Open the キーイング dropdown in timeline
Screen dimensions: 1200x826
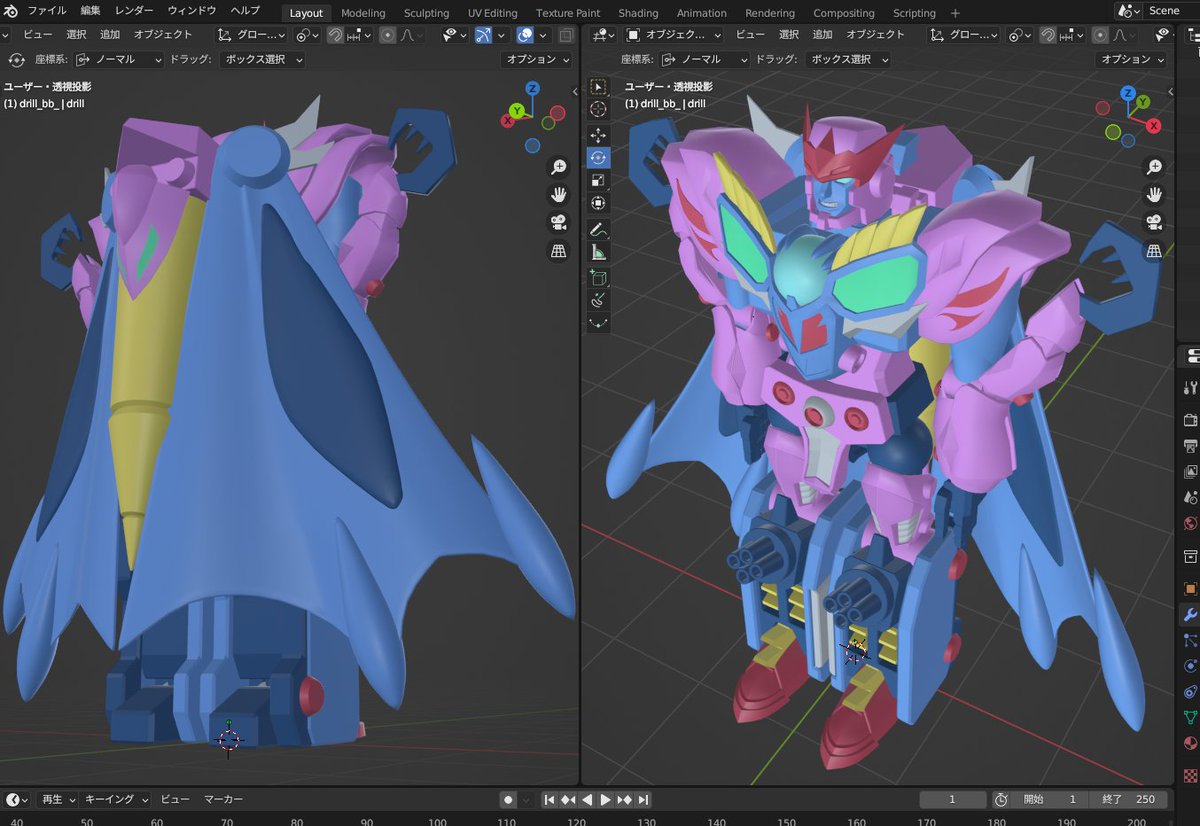115,800
